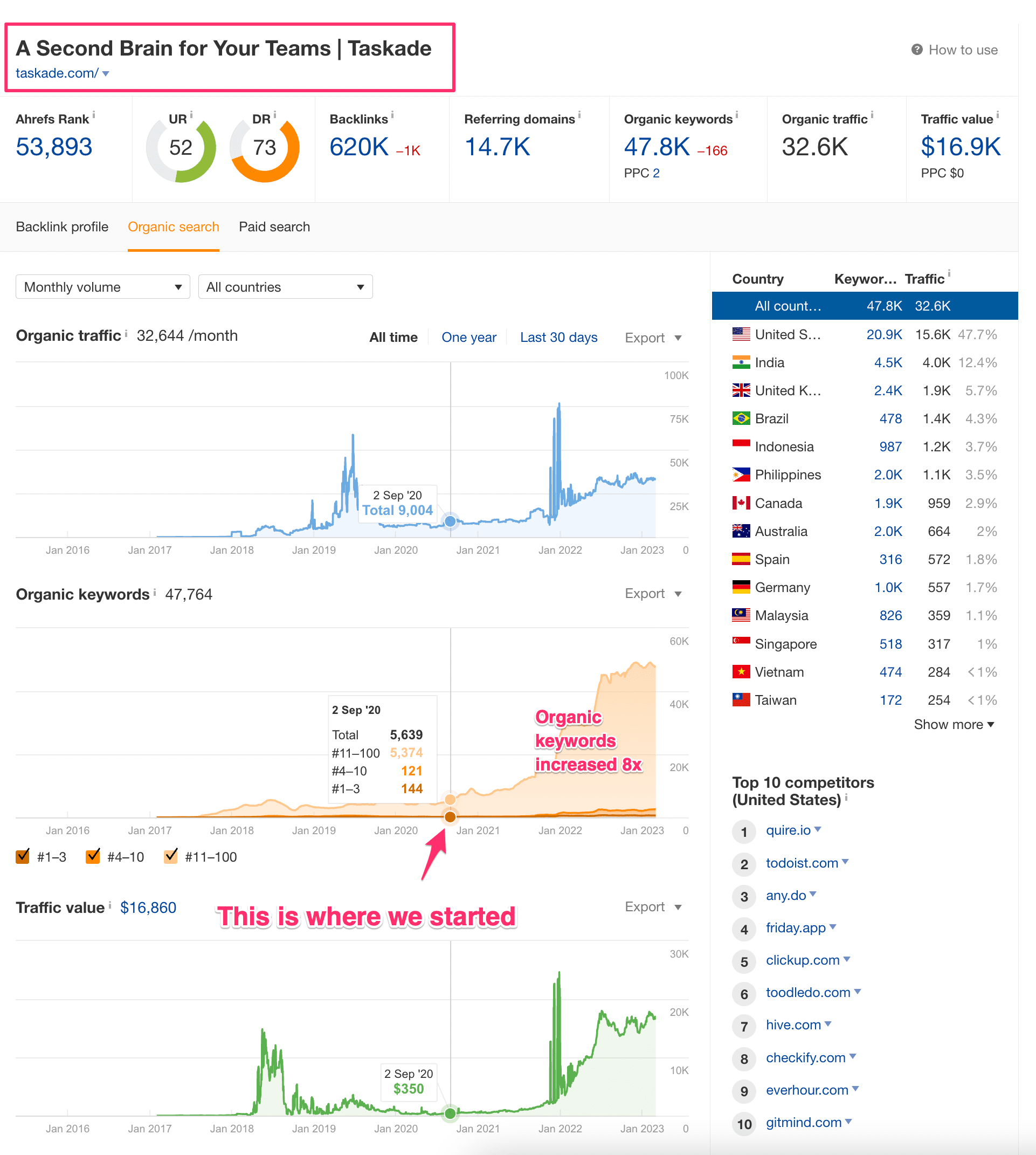Click the How to use help icon
Viewport: 1036px width, 1155px height.
[916, 50]
